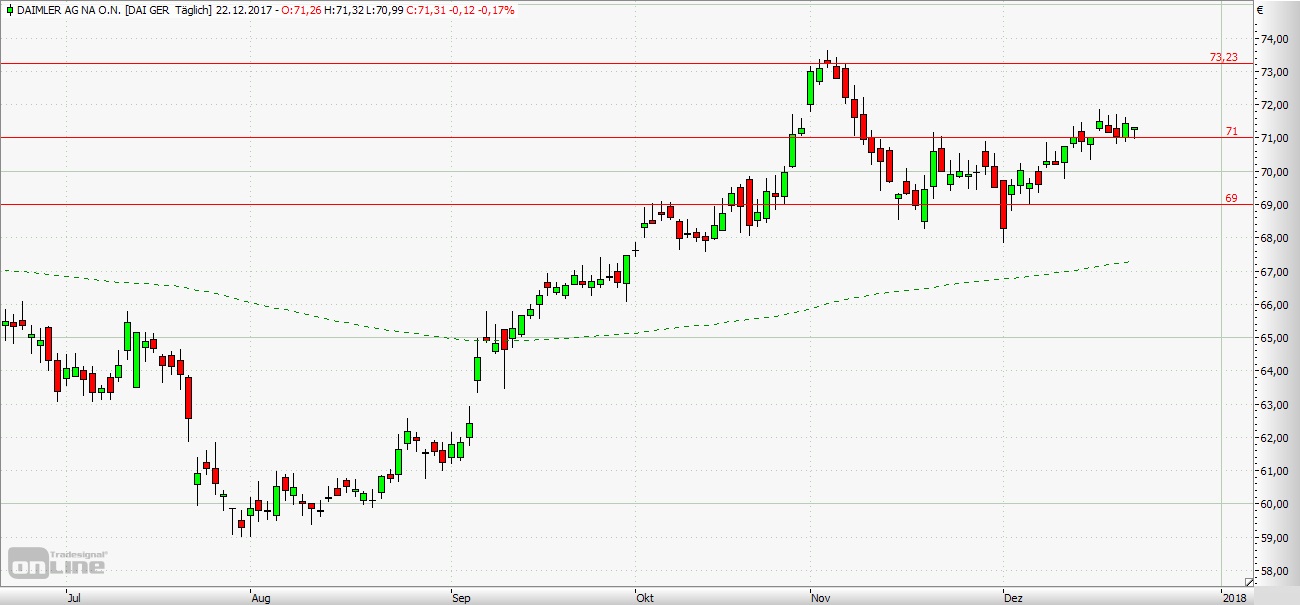The height and width of the screenshot is (605, 1300).
Task: Click the 2018 label on time axis
Action: point(1234,598)
